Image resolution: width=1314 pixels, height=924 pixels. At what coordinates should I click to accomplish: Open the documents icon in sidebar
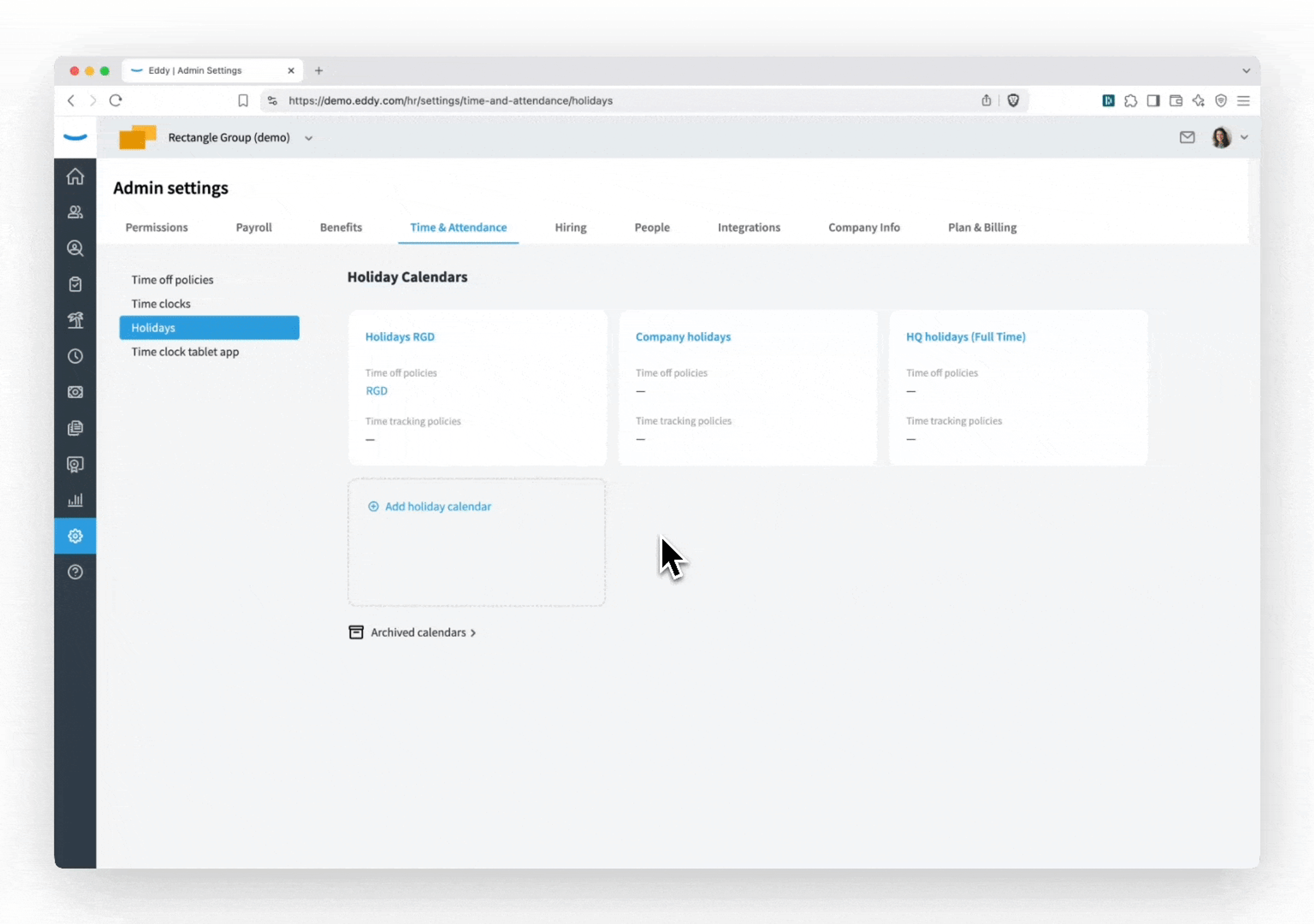pos(75,428)
